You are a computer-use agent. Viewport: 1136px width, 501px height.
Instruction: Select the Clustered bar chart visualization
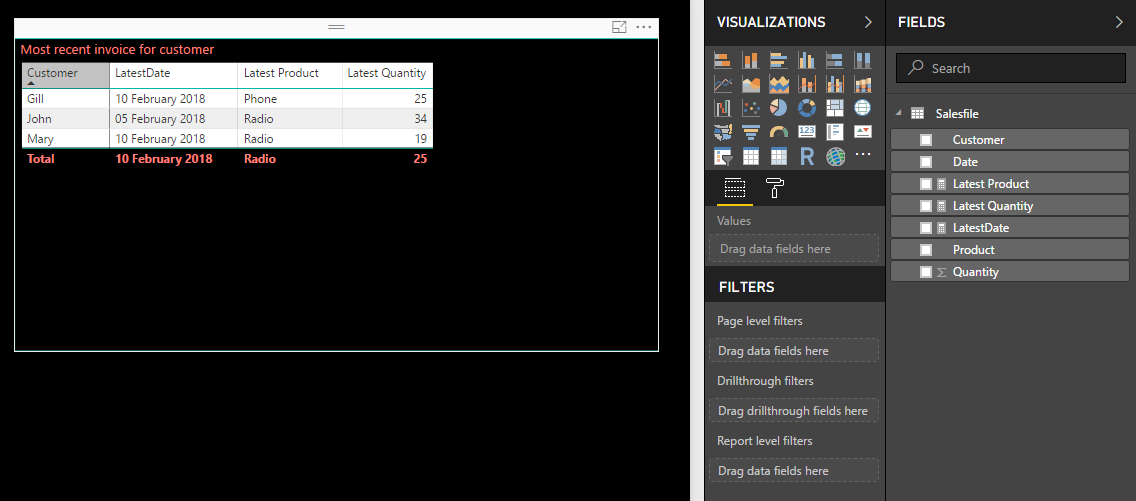click(x=779, y=60)
